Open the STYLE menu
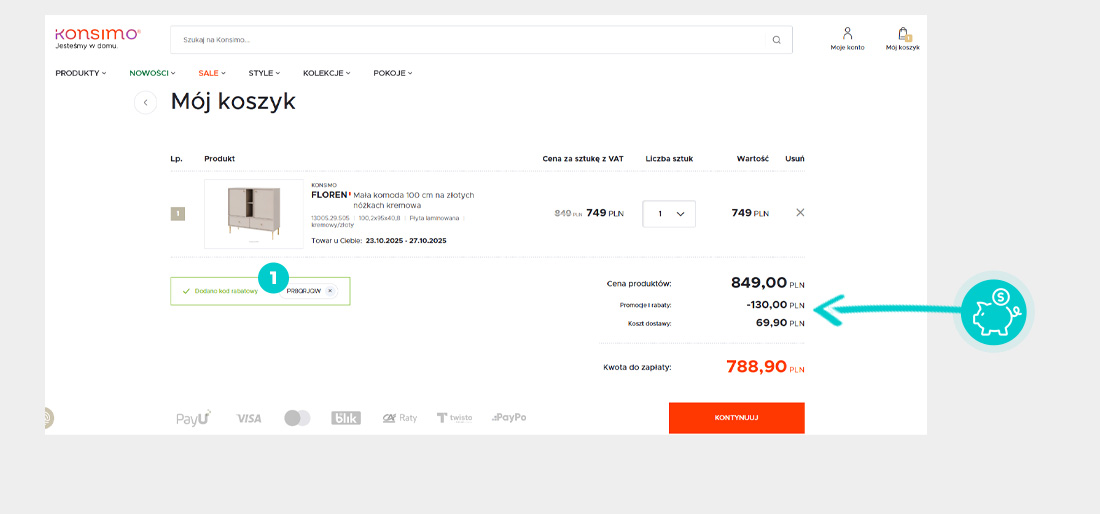The width and height of the screenshot is (1100, 514). 264,73
